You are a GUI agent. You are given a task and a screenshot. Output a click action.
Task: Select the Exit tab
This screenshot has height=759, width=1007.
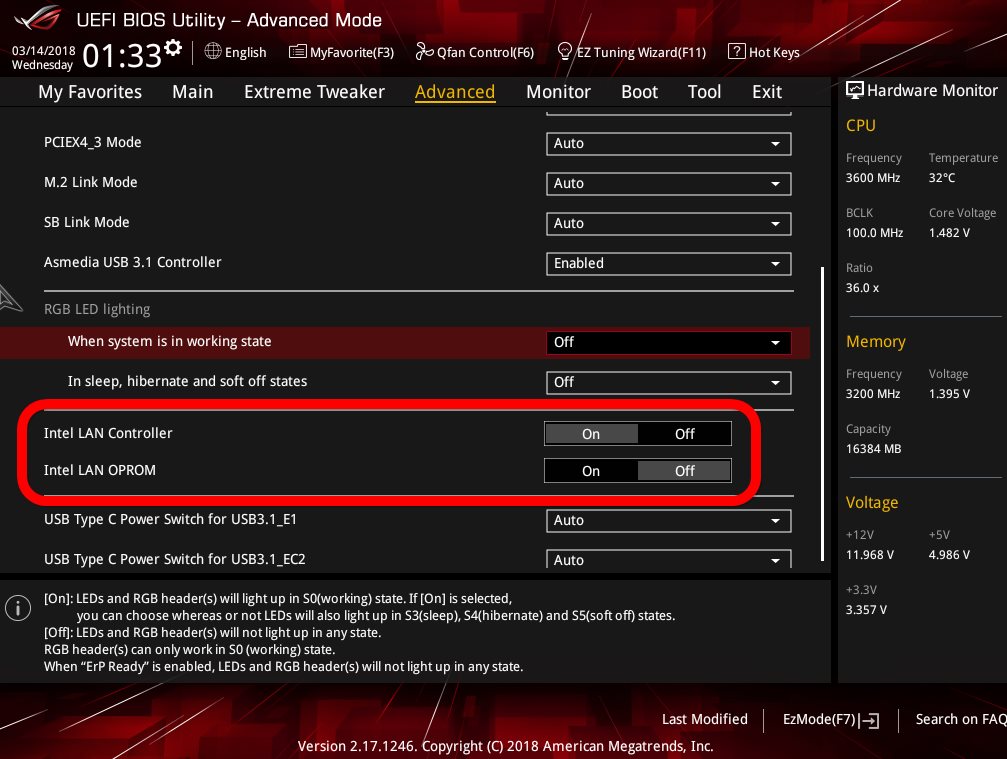click(767, 92)
